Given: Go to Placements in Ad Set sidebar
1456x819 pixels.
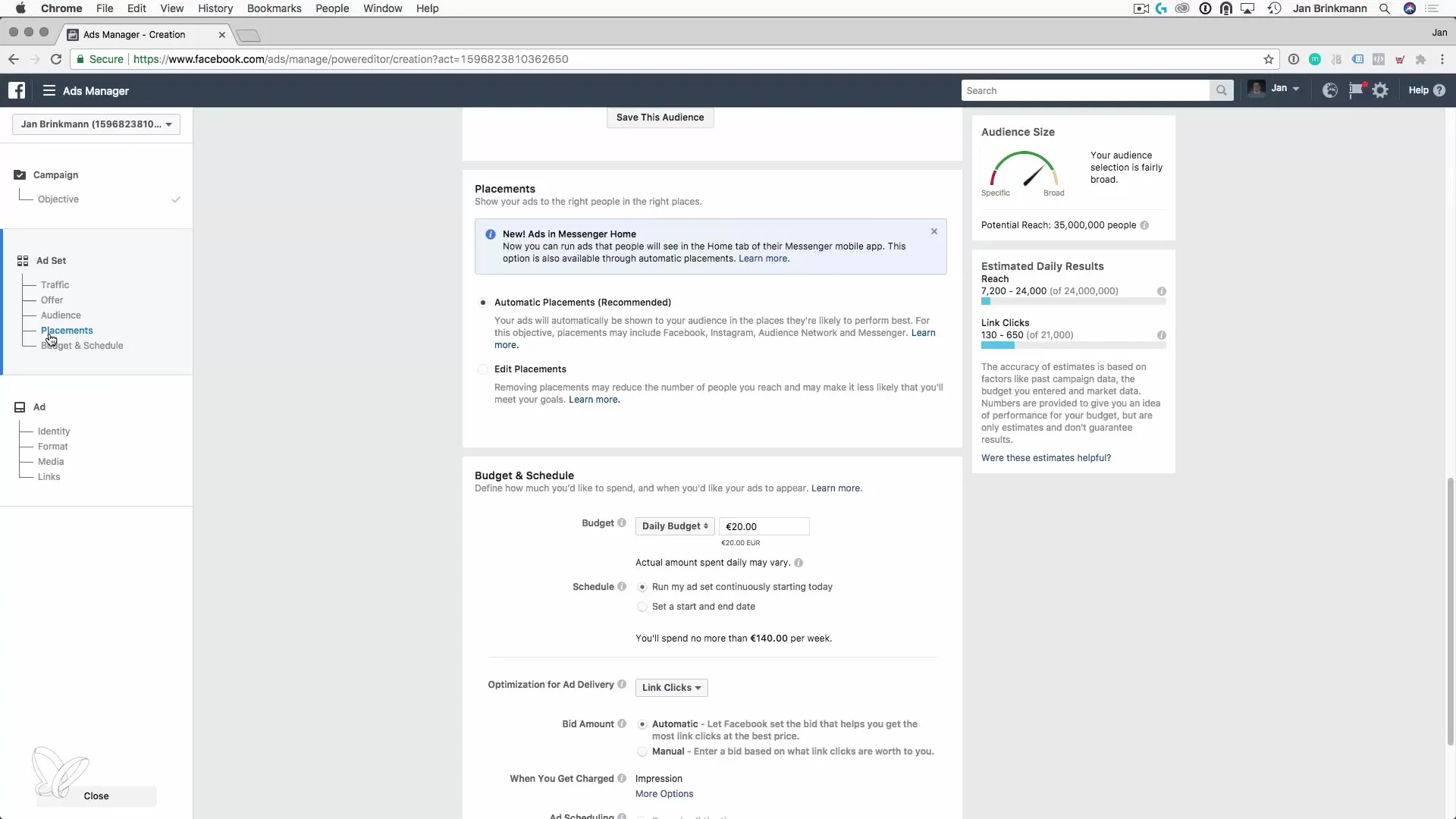Looking at the screenshot, I should [67, 331].
